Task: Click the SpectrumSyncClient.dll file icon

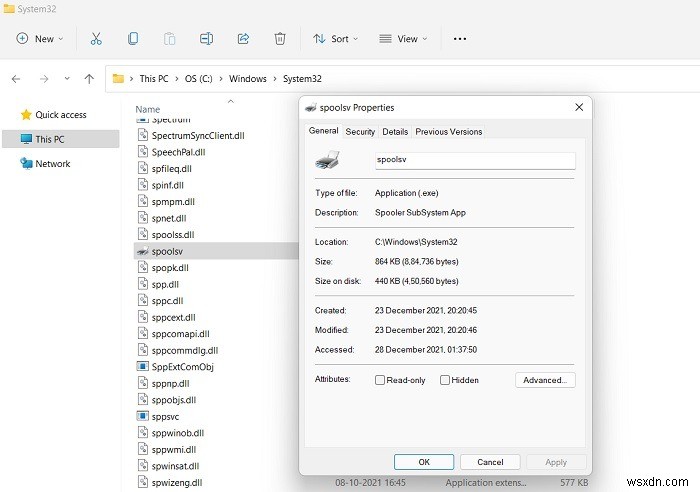Action: (x=142, y=135)
